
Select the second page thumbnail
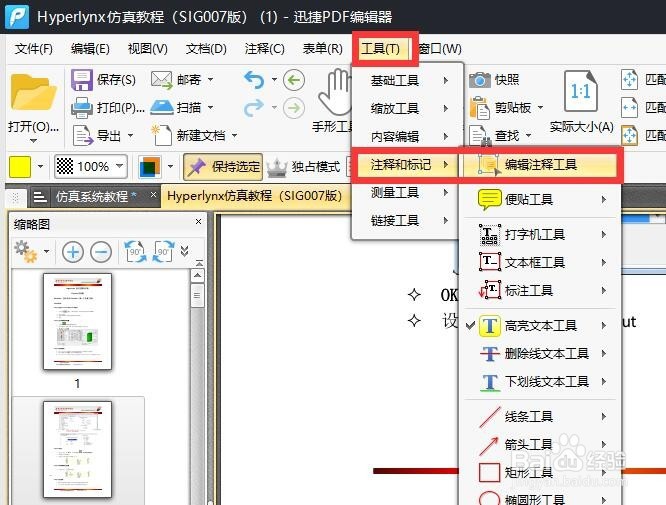(77, 449)
